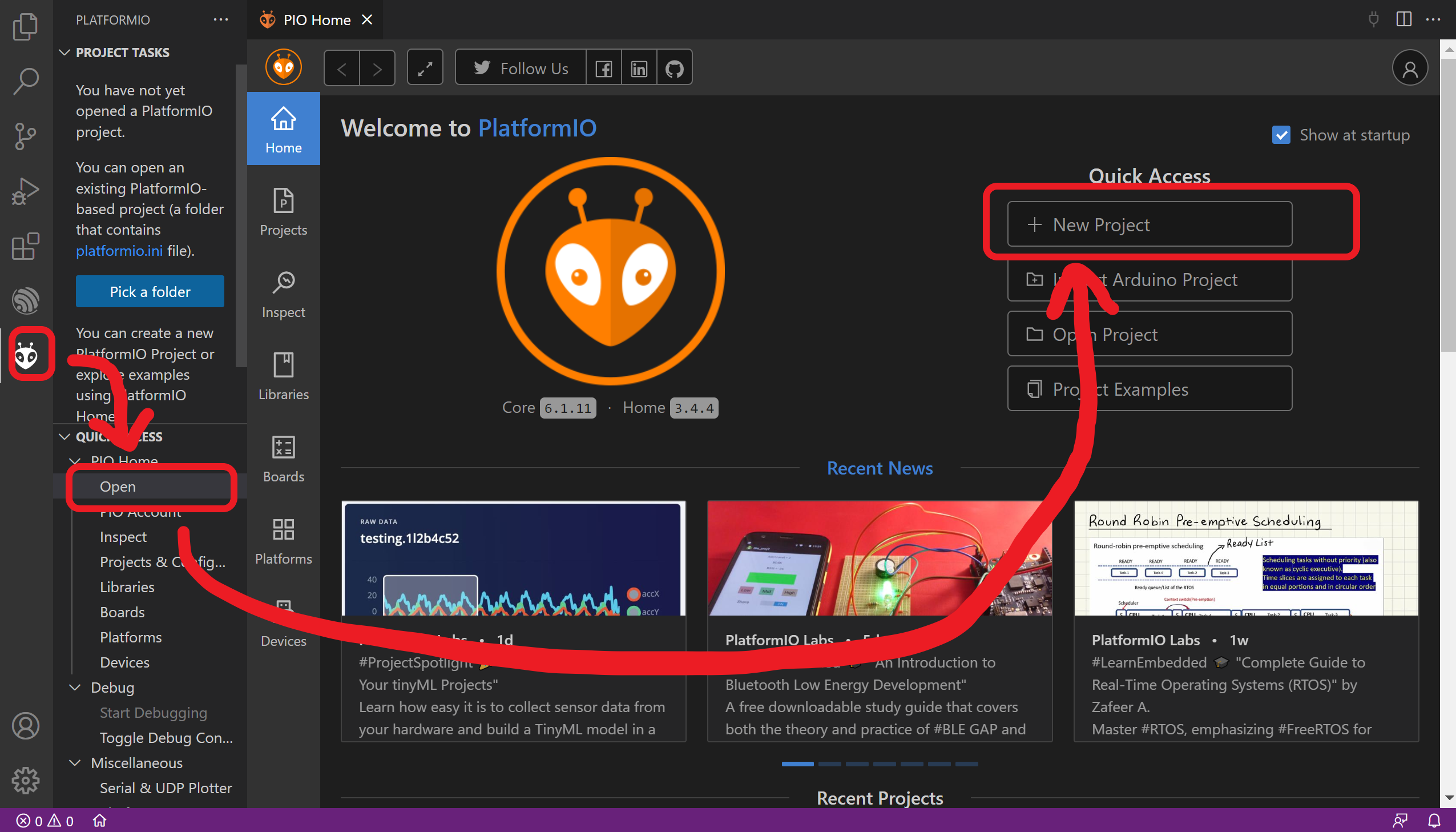Select the Home tab in PIO sidebar

pyautogui.click(x=283, y=129)
